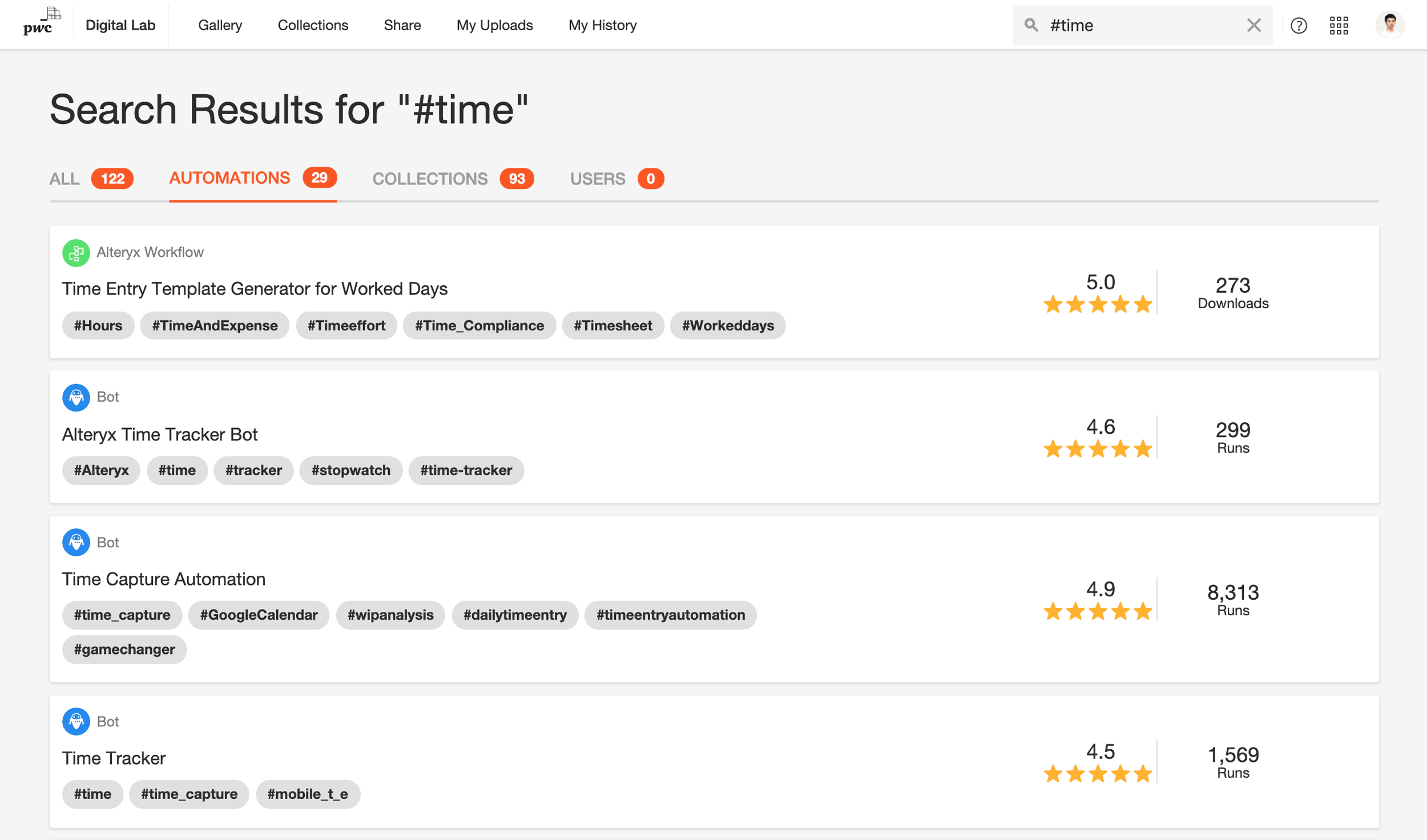Clear the #time search query
1427x840 pixels.
pyautogui.click(x=1253, y=25)
